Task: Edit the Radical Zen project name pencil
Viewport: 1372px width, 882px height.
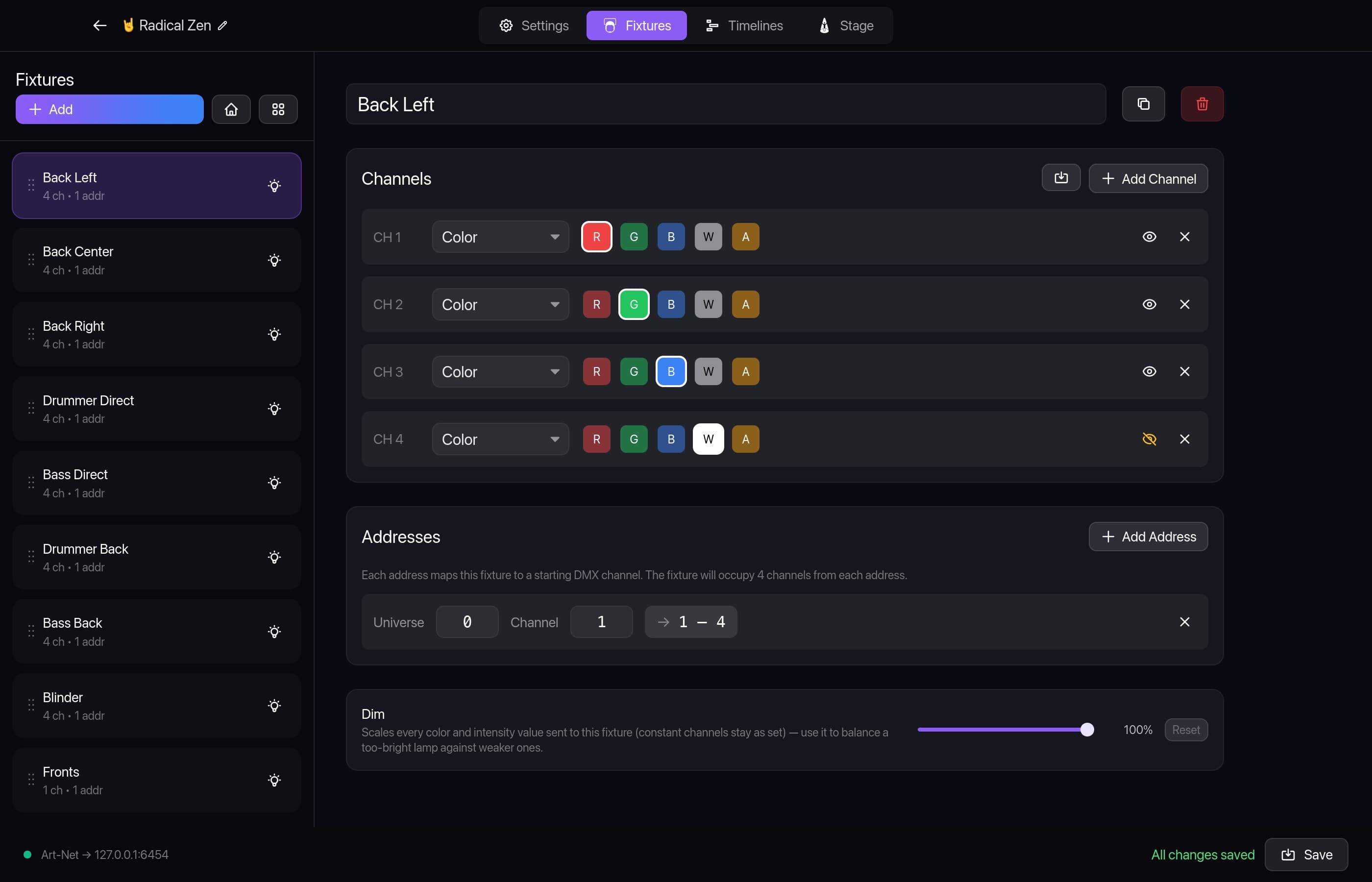Action: pos(223,25)
